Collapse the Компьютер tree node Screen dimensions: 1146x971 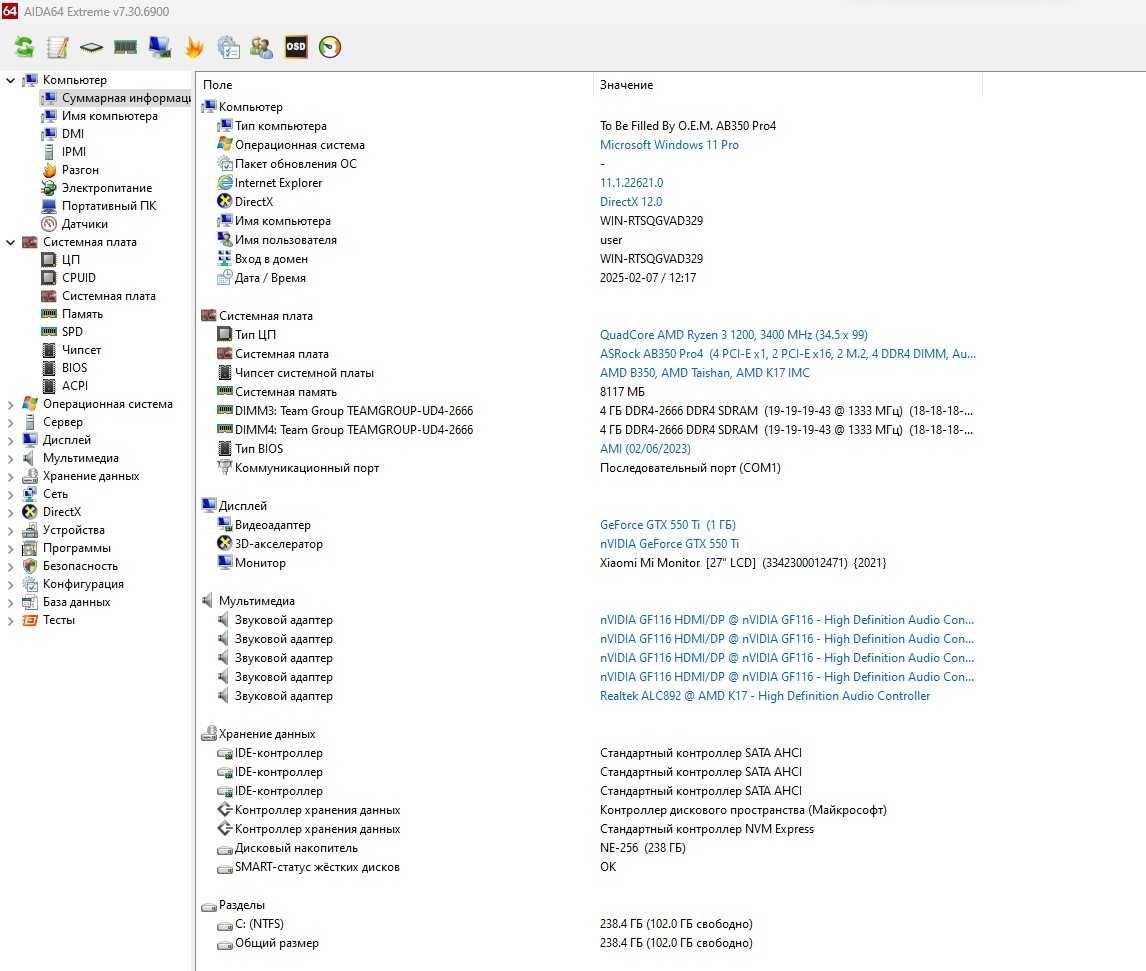pyautogui.click(x=10, y=80)
